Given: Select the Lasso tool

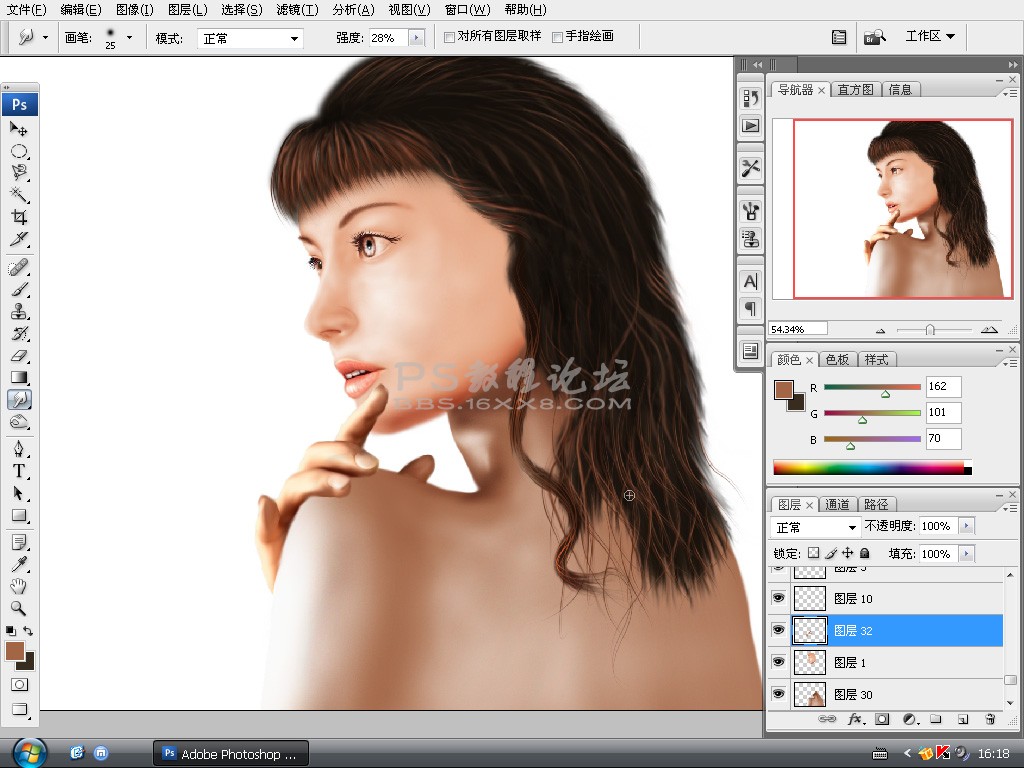Looking at the screenshot, I should coord(18,172).
